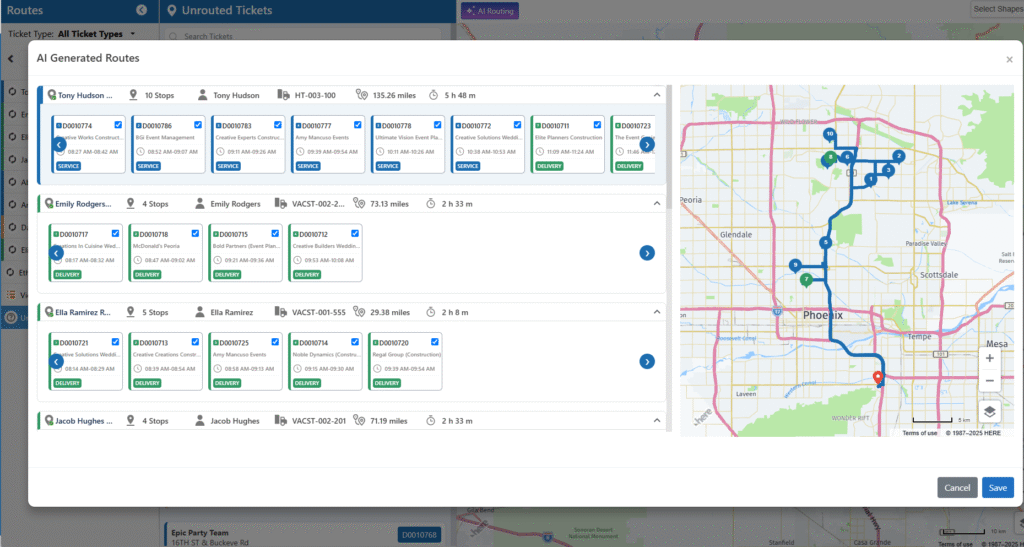This screenshot has width=1024, height=547.
Task: Uncheck ticket D0010711 checkbox
Action: [x=597, y=125]
